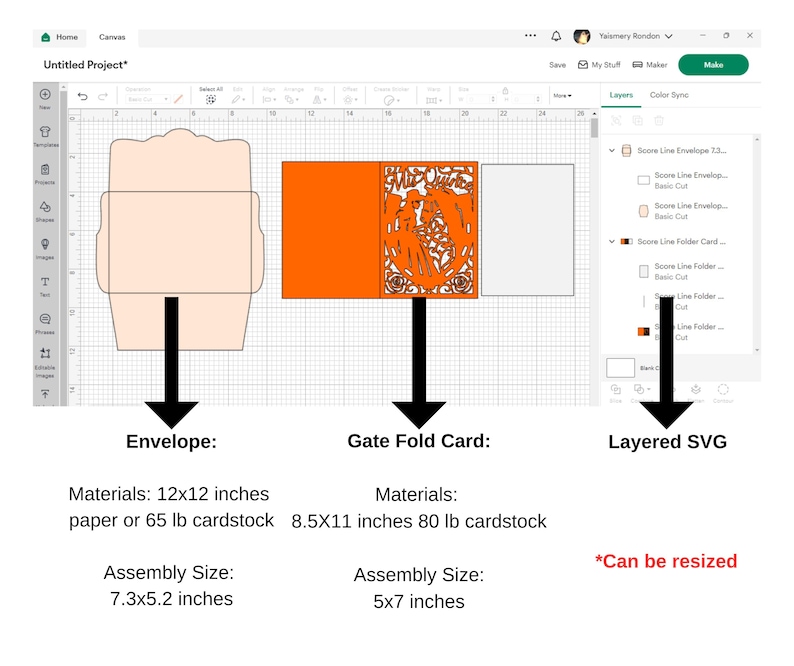
Task: Open notifications bell
Action: 556,36
